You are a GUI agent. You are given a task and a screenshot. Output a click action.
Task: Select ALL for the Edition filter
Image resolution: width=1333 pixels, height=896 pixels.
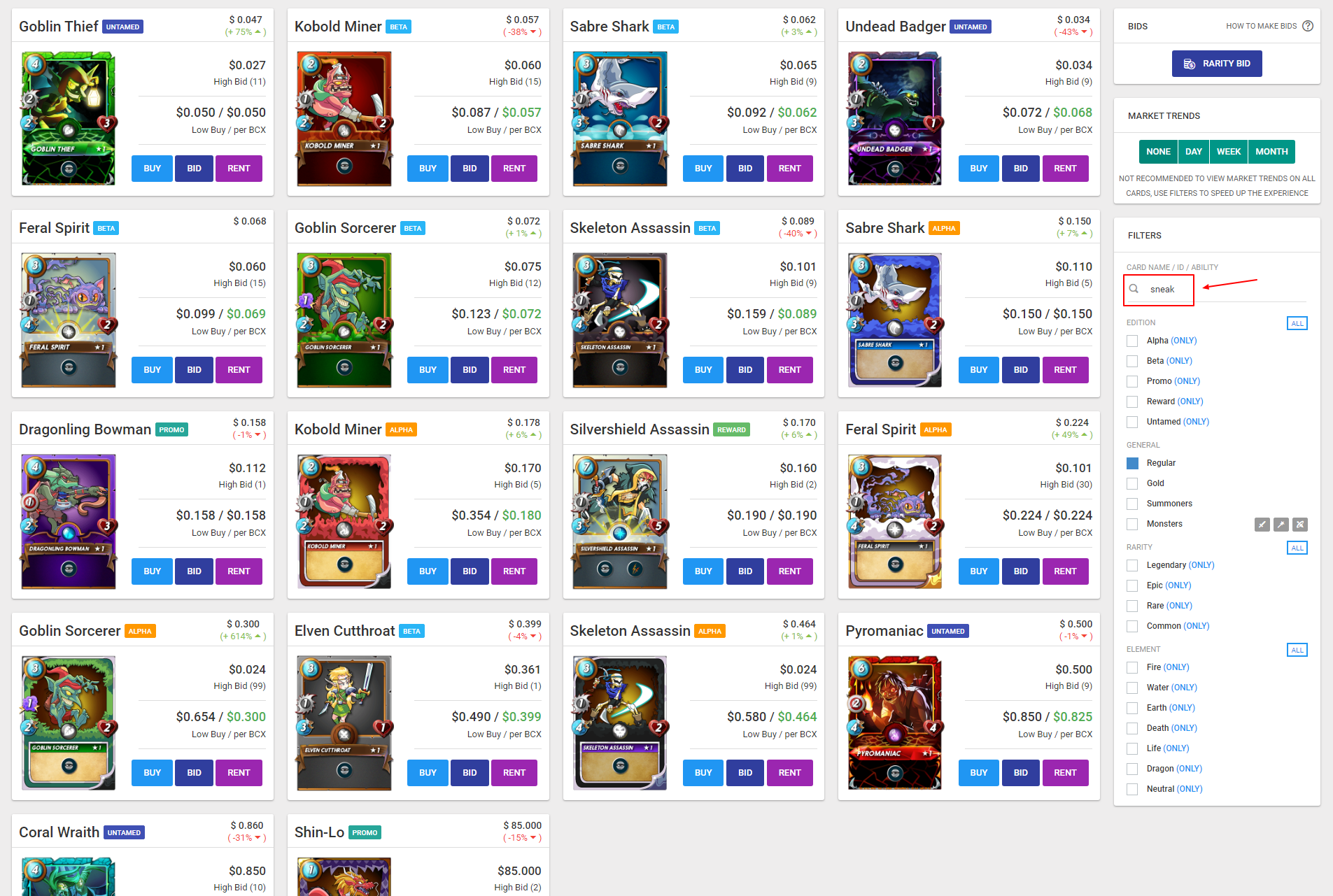pyautogui.click(x=1297, y=323)
